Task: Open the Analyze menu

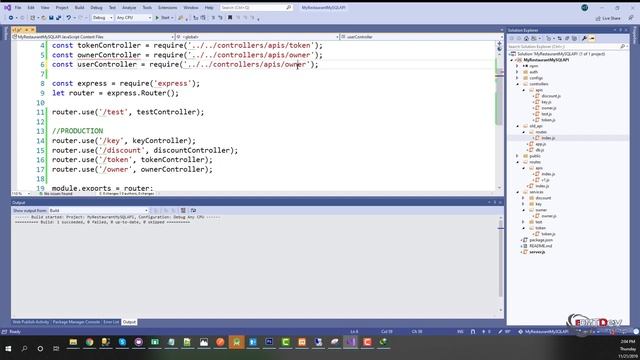Action: coord(129,8)
